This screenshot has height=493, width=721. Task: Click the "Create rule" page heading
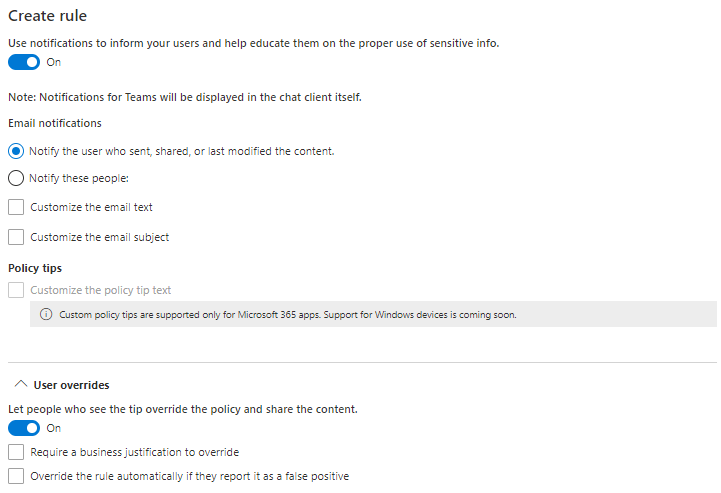coord(47,16)
